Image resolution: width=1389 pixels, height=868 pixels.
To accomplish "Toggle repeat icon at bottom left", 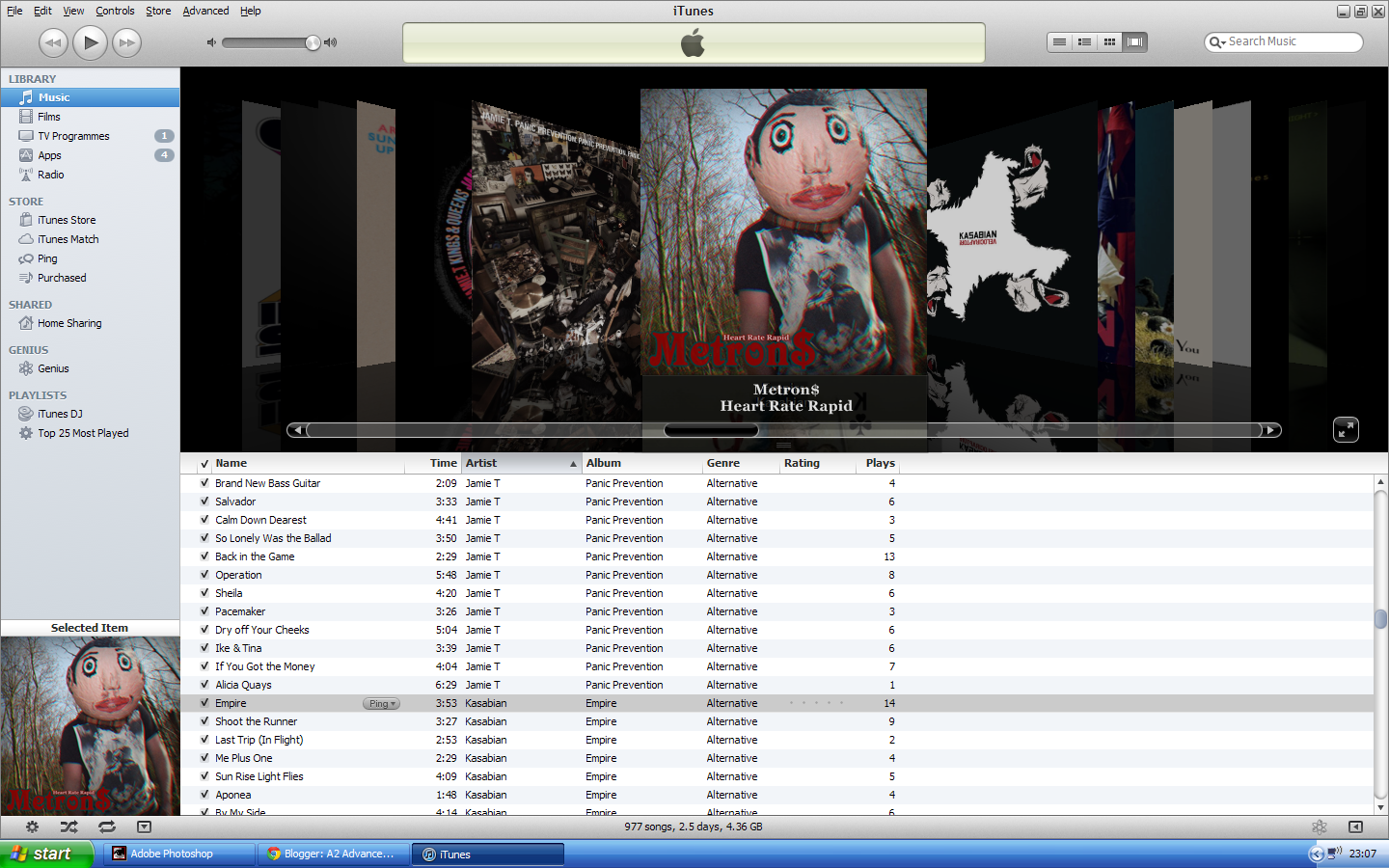I will (107, 827).
